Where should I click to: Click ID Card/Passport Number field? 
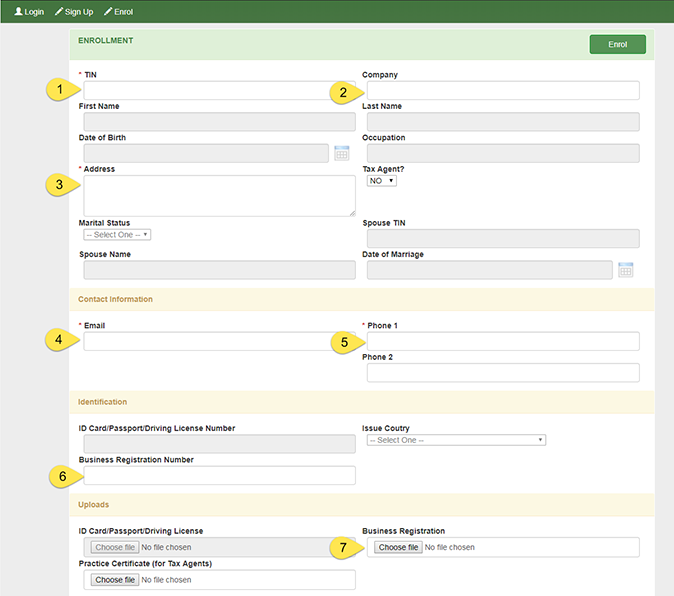(219, 444)
